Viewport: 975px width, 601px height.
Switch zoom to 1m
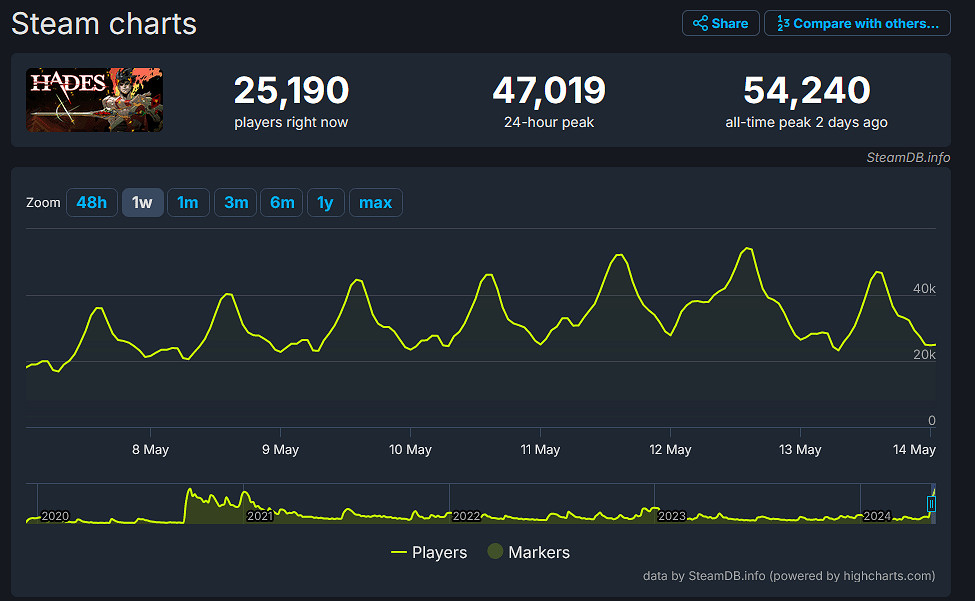(187, 203)
